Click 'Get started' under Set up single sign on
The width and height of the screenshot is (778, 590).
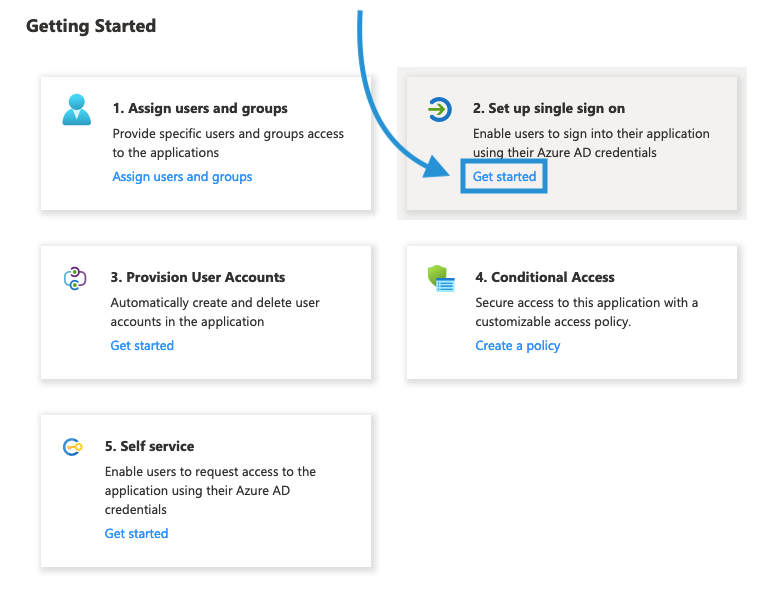(504, 177)
